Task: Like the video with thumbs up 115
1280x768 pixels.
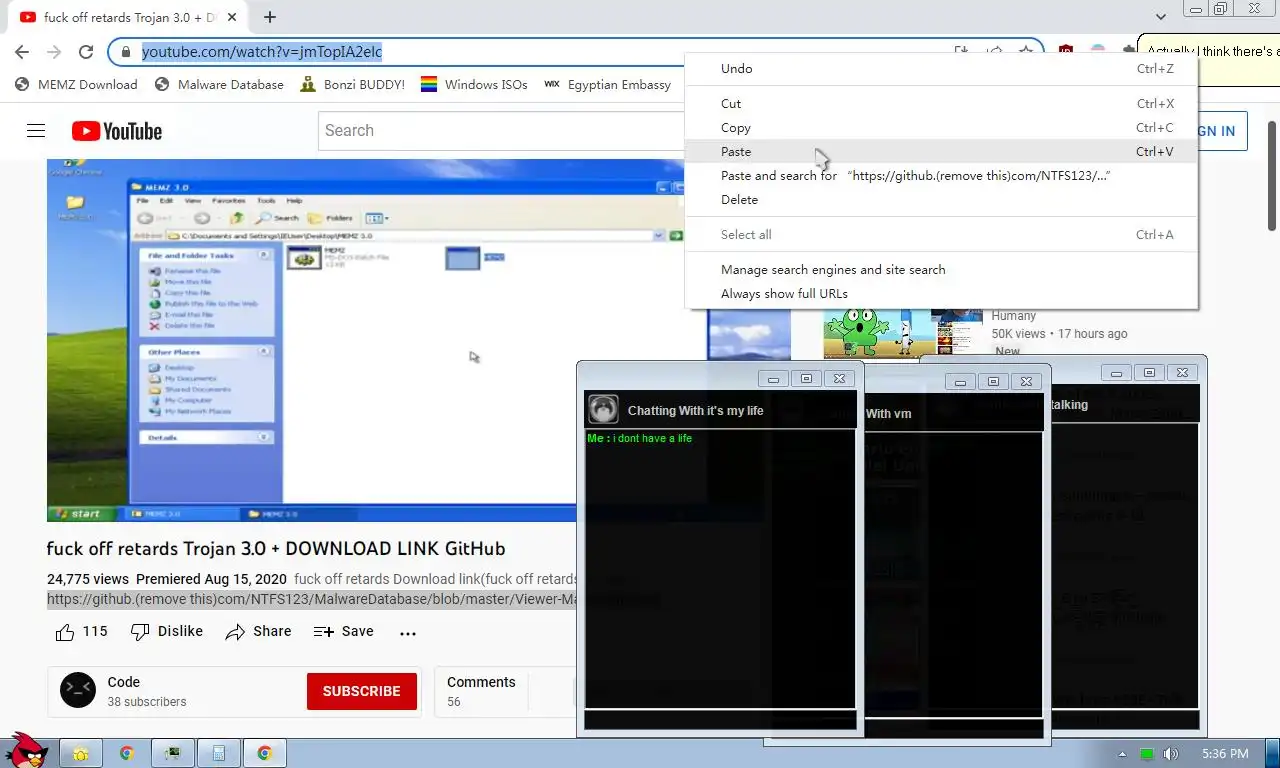Action: pos(81,632)
